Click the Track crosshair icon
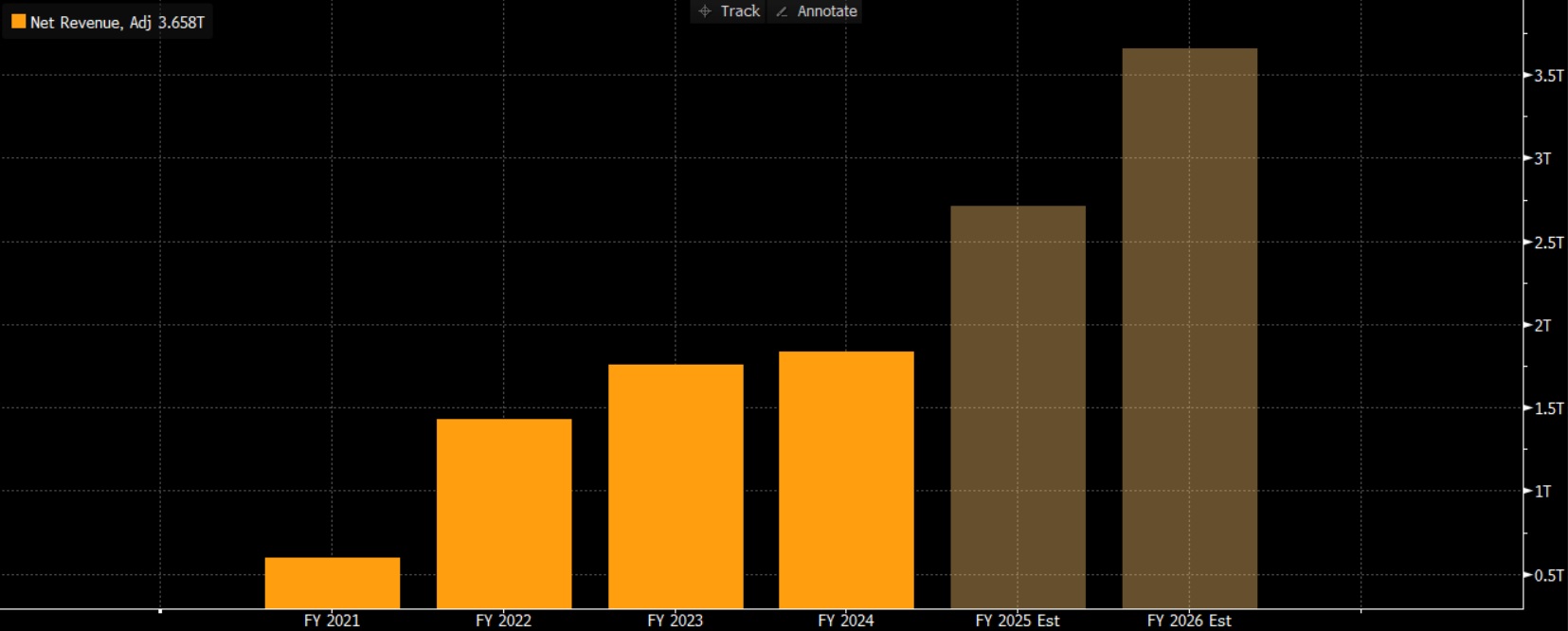Screen dimensions: 1568x631 pos(705,11)
